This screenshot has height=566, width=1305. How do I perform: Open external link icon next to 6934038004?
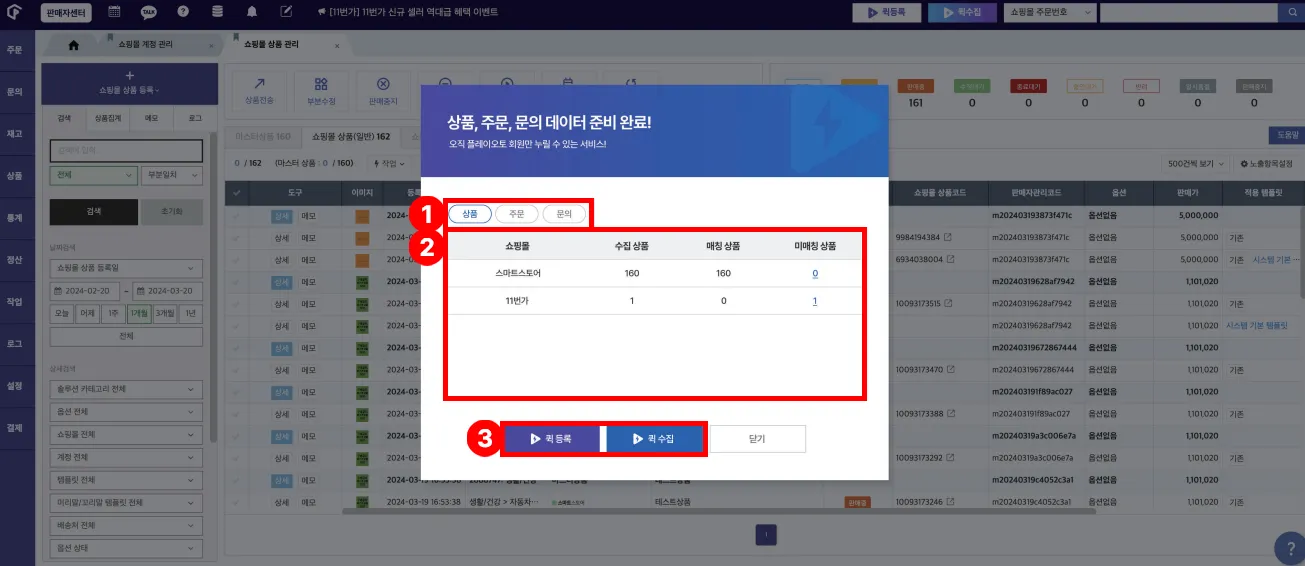(949, 259)
